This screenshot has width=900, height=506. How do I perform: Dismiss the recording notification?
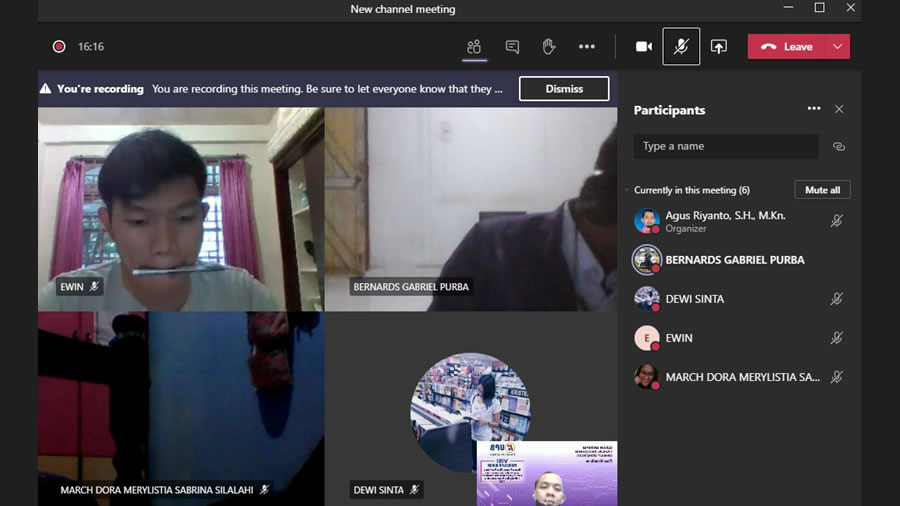click(564, 89)
